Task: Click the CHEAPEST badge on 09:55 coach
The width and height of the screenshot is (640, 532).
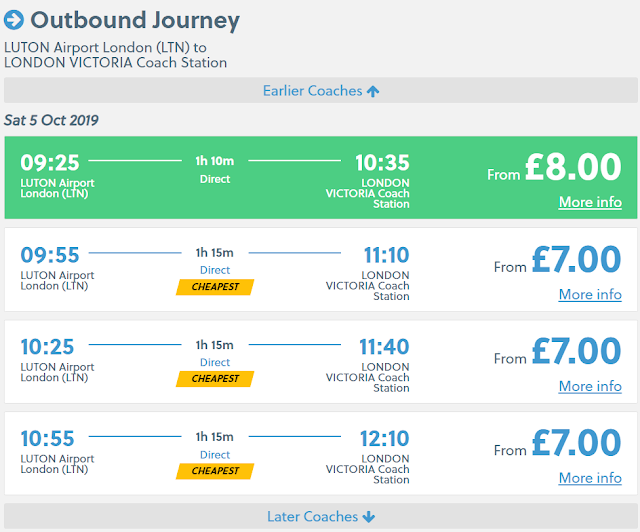Action: 215,287
